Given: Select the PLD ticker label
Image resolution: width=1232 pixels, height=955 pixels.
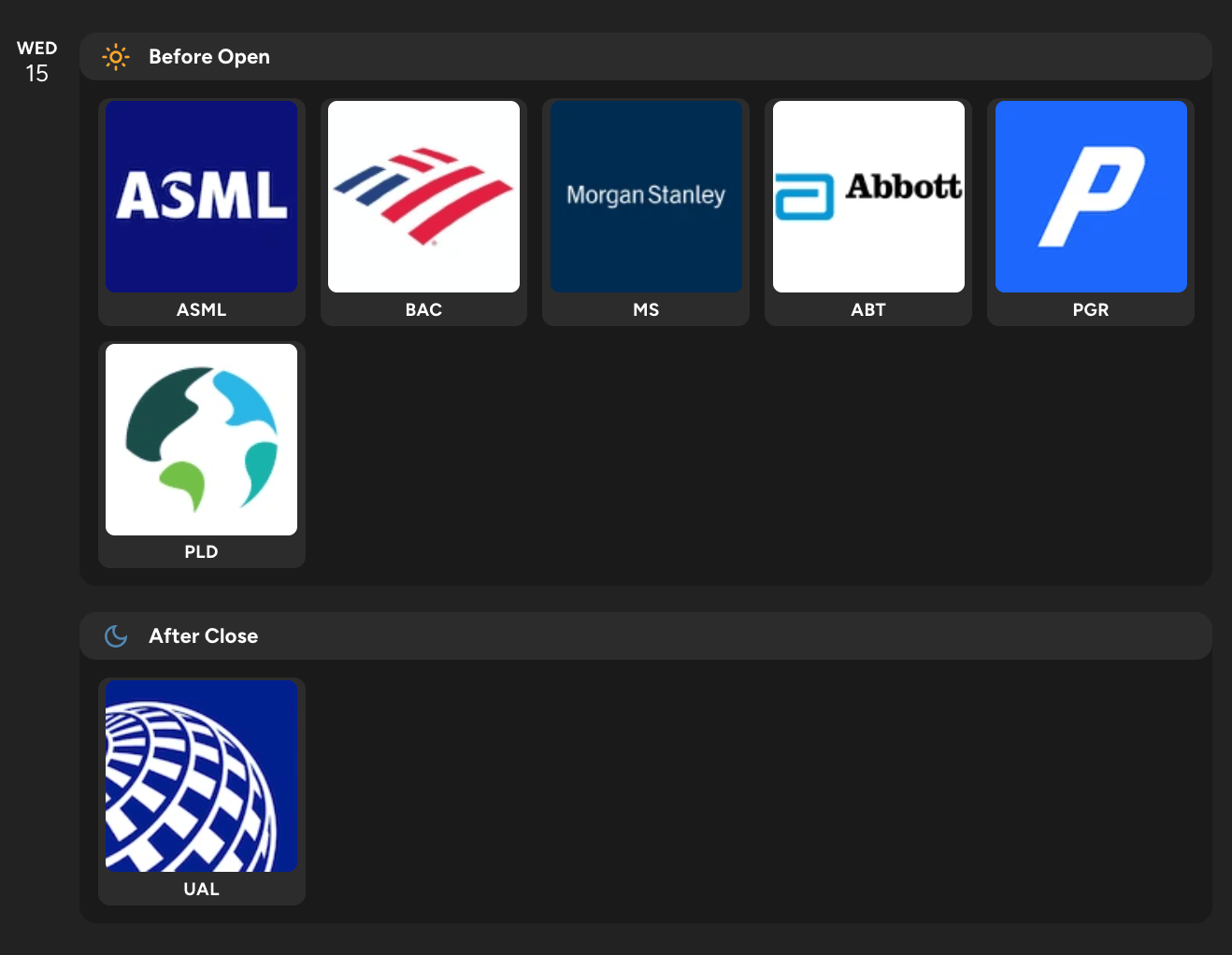Looking at the screenshot, I should point(201,551).
